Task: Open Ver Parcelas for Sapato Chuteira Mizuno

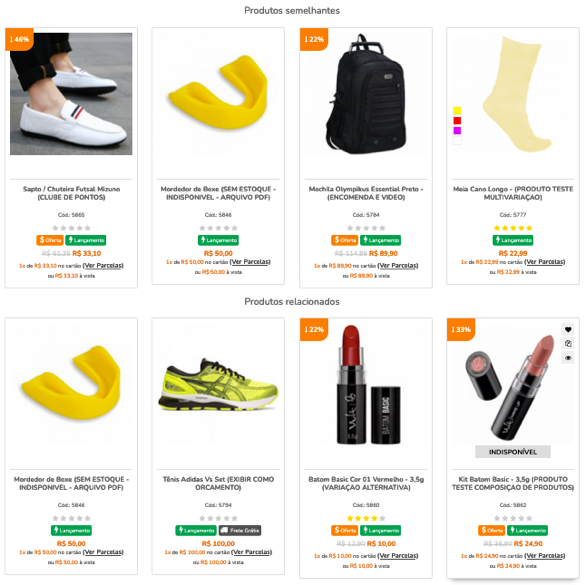Action: tap(103, 266)
